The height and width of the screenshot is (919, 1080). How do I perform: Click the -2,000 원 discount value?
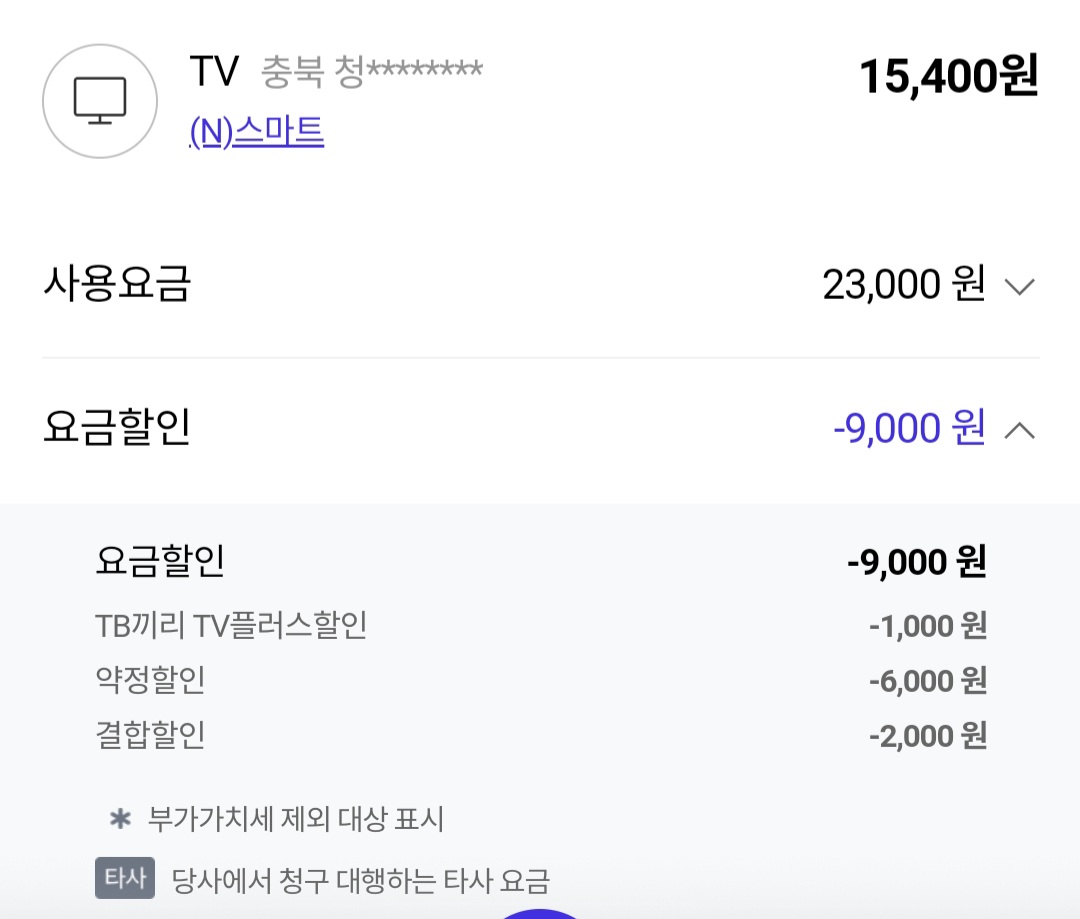click(927, 737)
